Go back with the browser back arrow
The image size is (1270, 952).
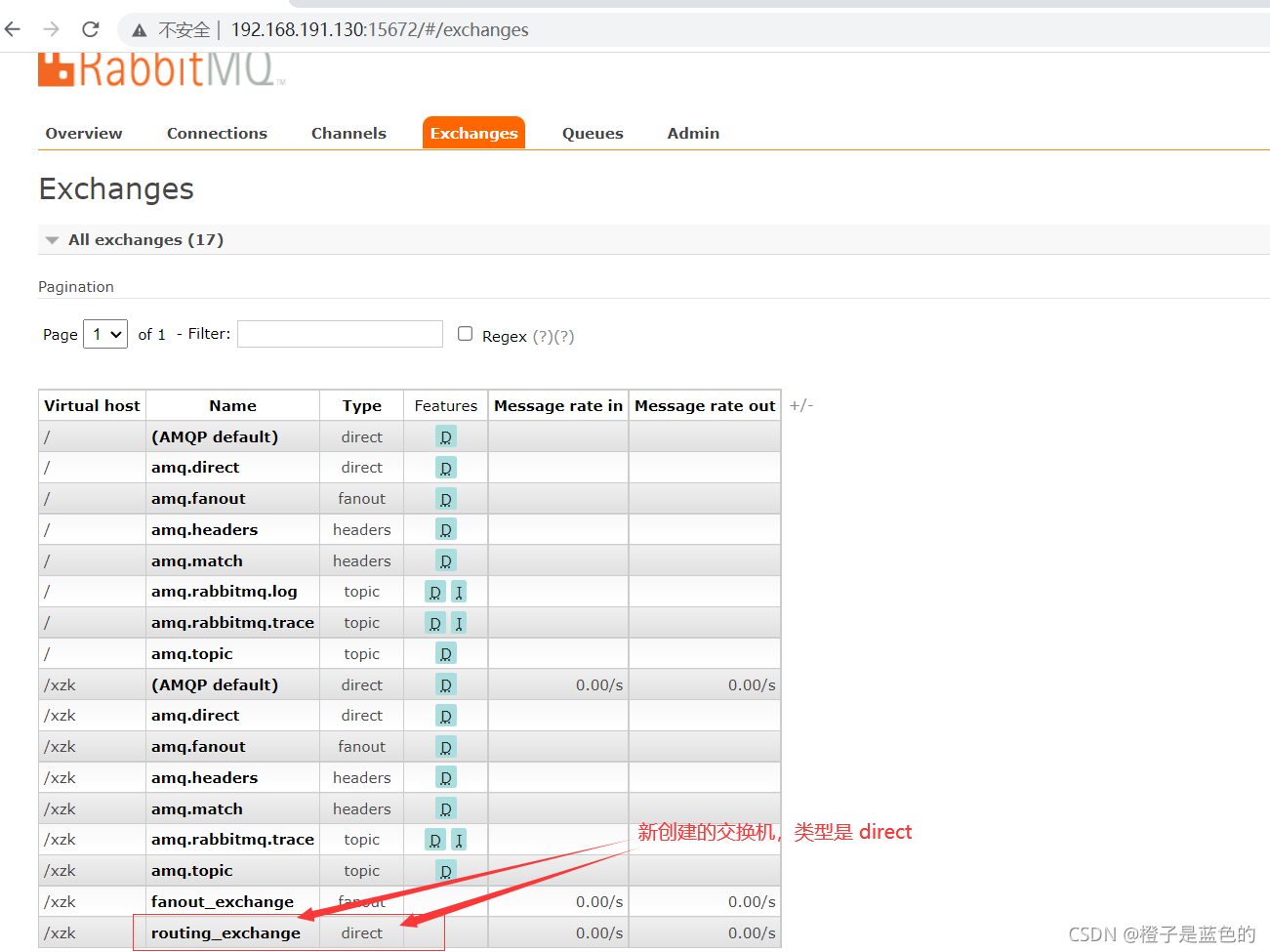pyautogui.click(x=14, y=29)
